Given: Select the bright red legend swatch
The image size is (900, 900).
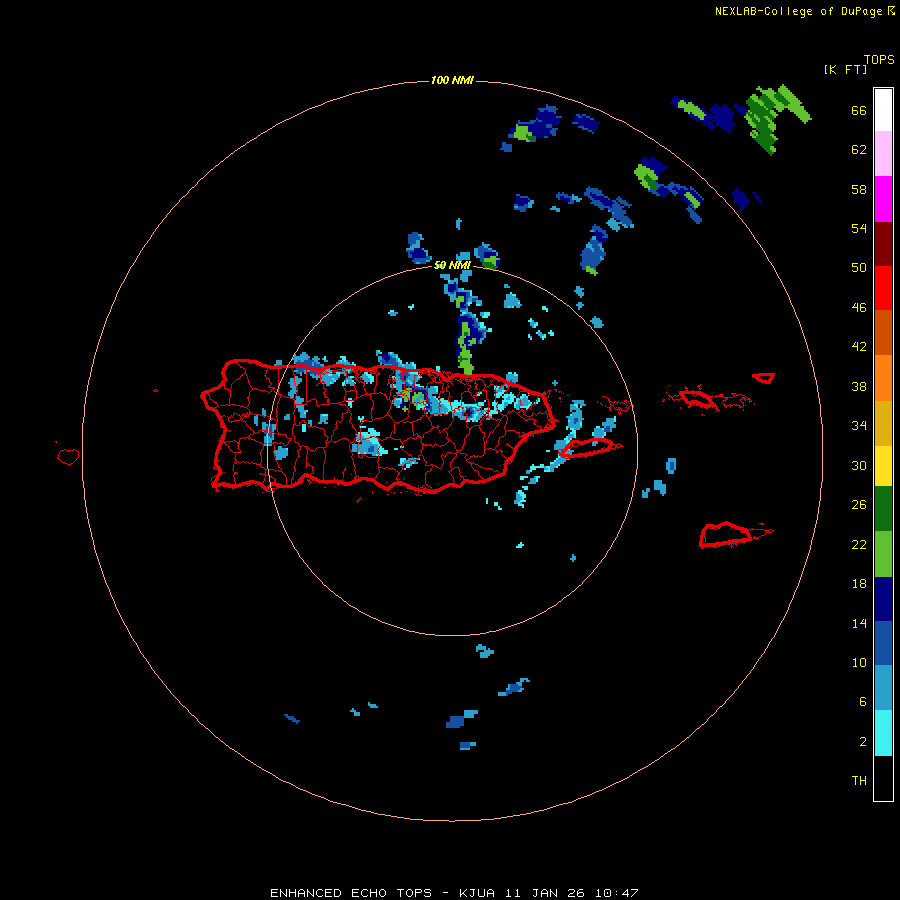Looking at the screenshot, I should pos(883,288).
